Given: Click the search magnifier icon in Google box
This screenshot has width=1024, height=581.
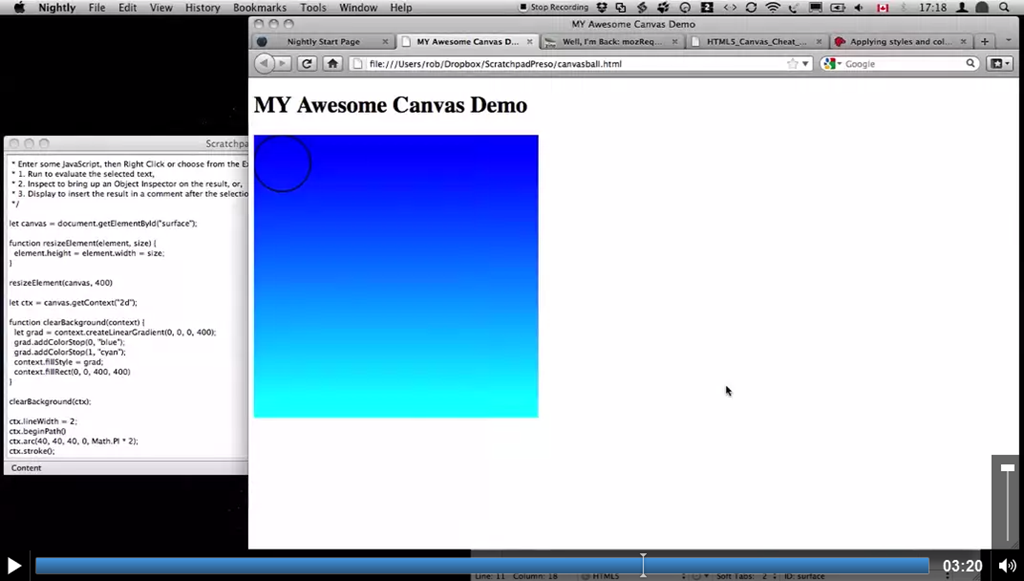Looking at the screenshot, I should point(970,64).
